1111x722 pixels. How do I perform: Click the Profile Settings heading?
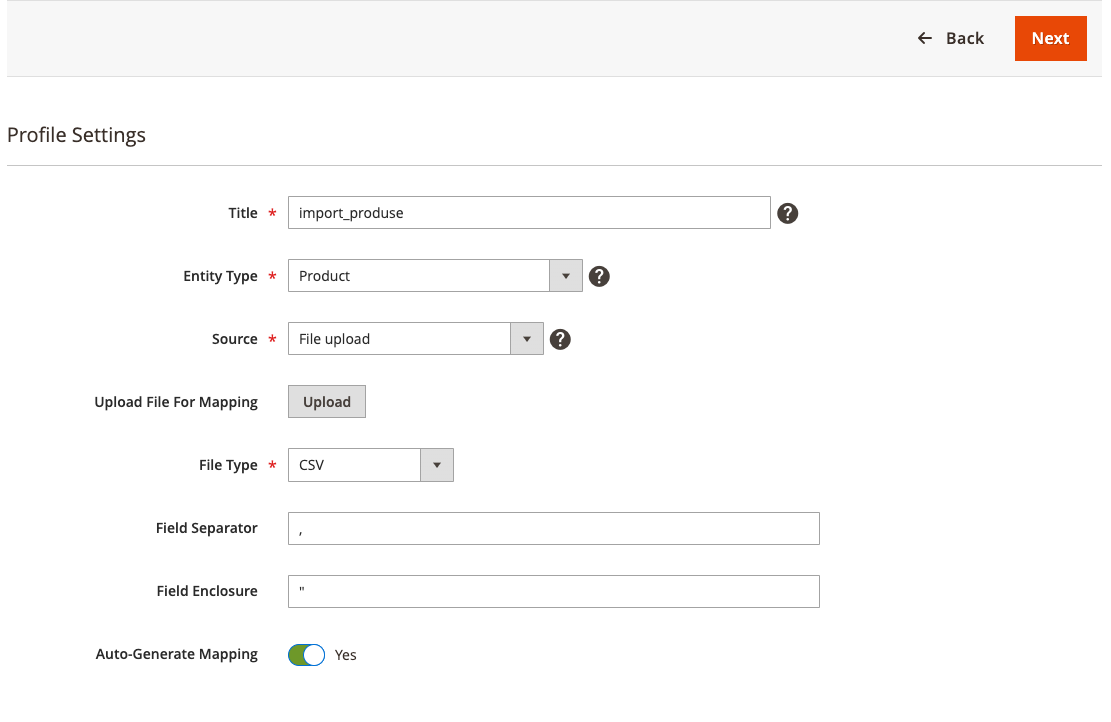click(x=77, y=135)
